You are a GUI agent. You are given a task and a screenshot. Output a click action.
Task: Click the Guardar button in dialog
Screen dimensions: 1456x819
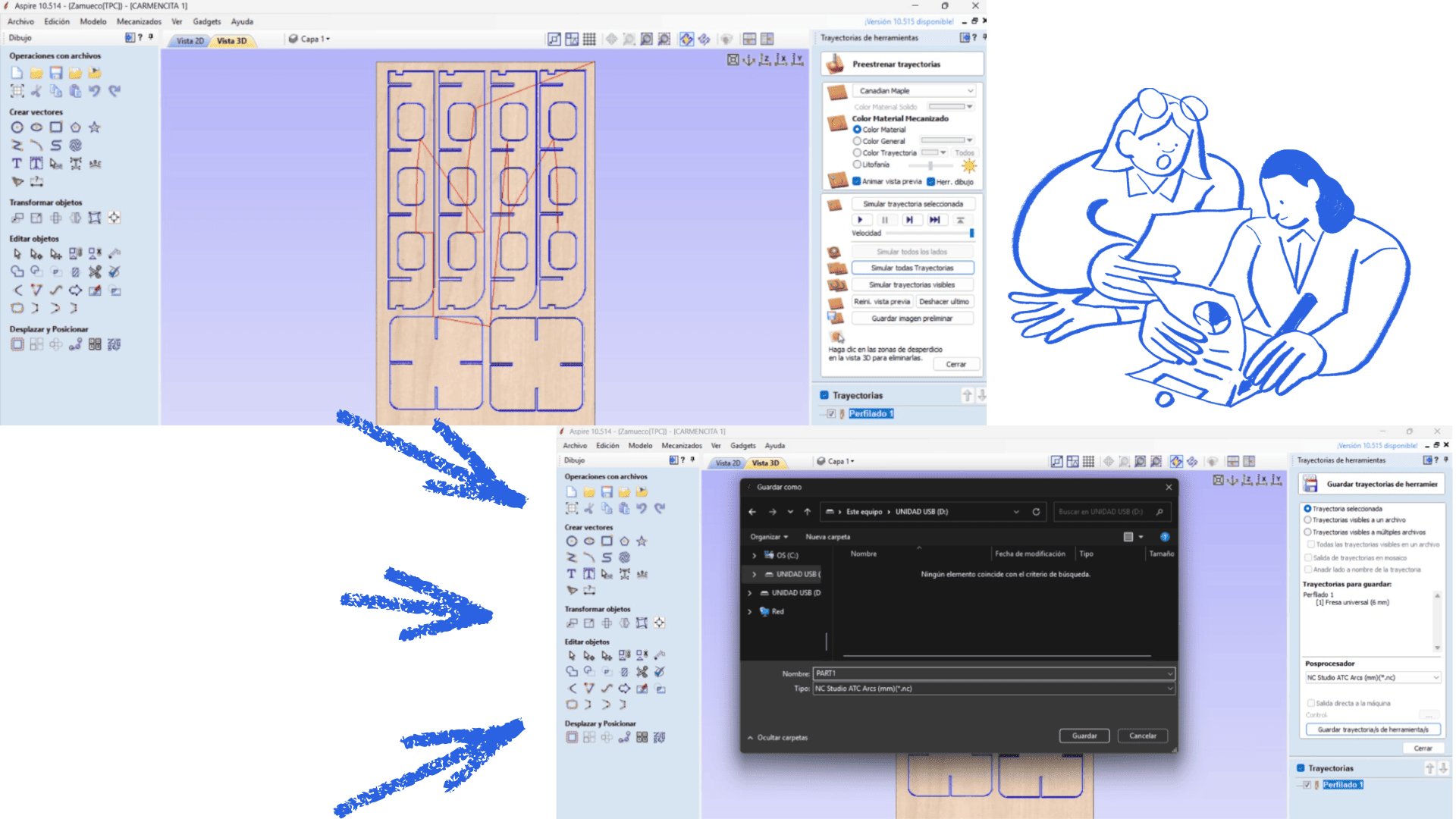coord(1084,736)
